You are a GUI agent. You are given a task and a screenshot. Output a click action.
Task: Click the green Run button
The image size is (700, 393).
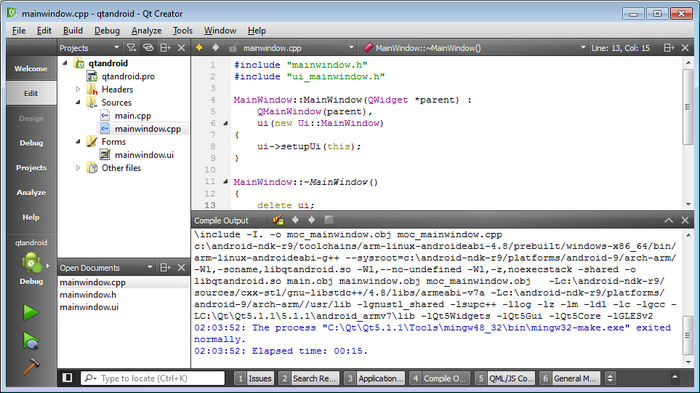coord(31,313)
